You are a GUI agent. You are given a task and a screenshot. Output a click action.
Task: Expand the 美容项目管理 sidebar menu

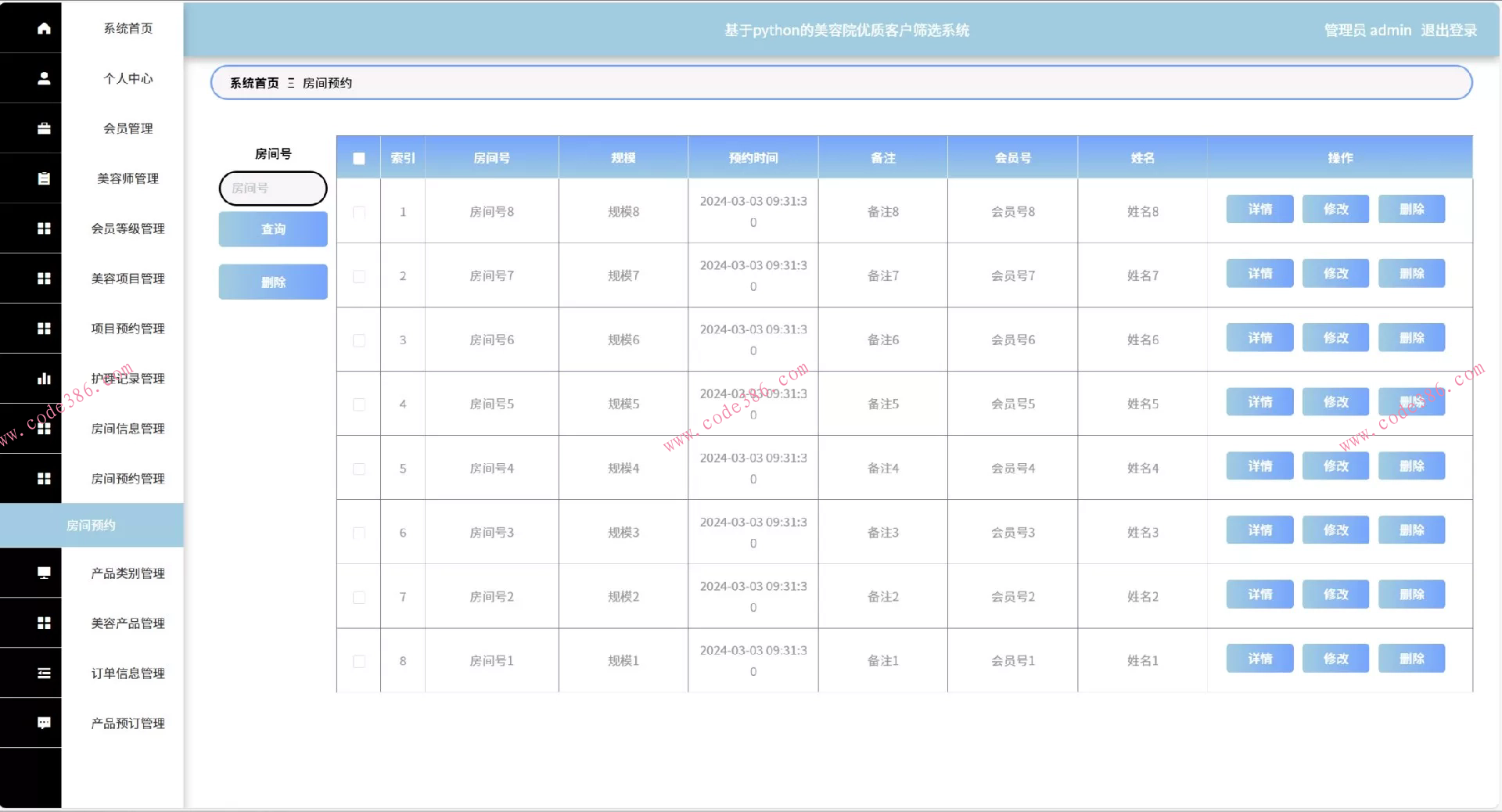point(128,278)
